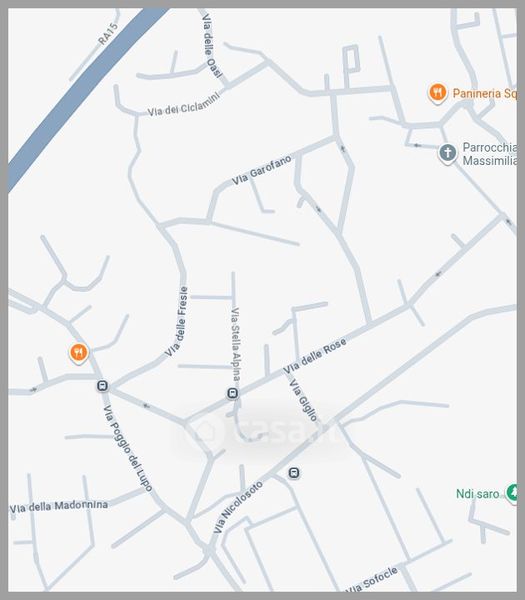Select the Via delle Fresie street label
The width and height of the screenshot is (525, 600).
click(177, 321)
